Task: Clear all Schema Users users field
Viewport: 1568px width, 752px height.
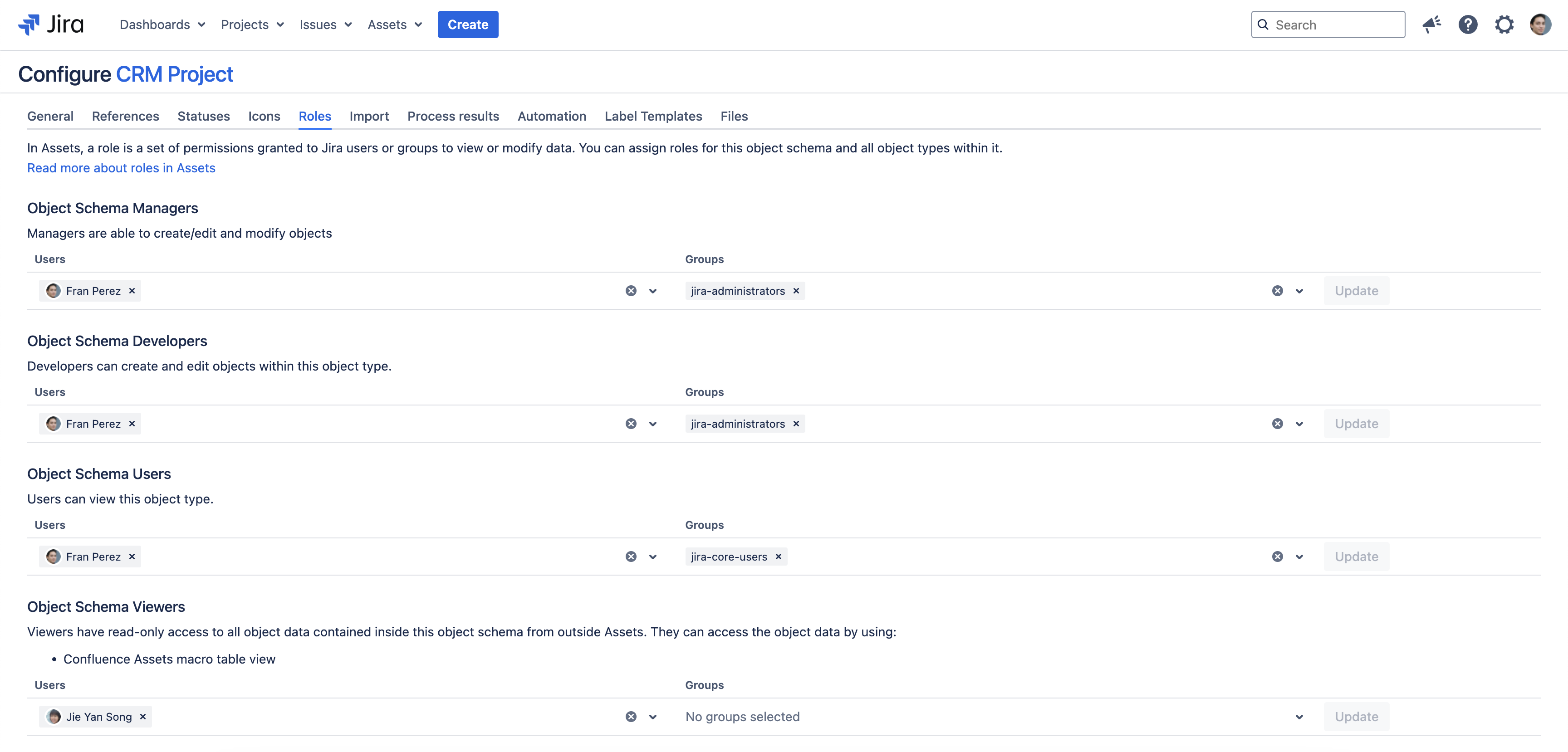Action: tap(631, 557)
